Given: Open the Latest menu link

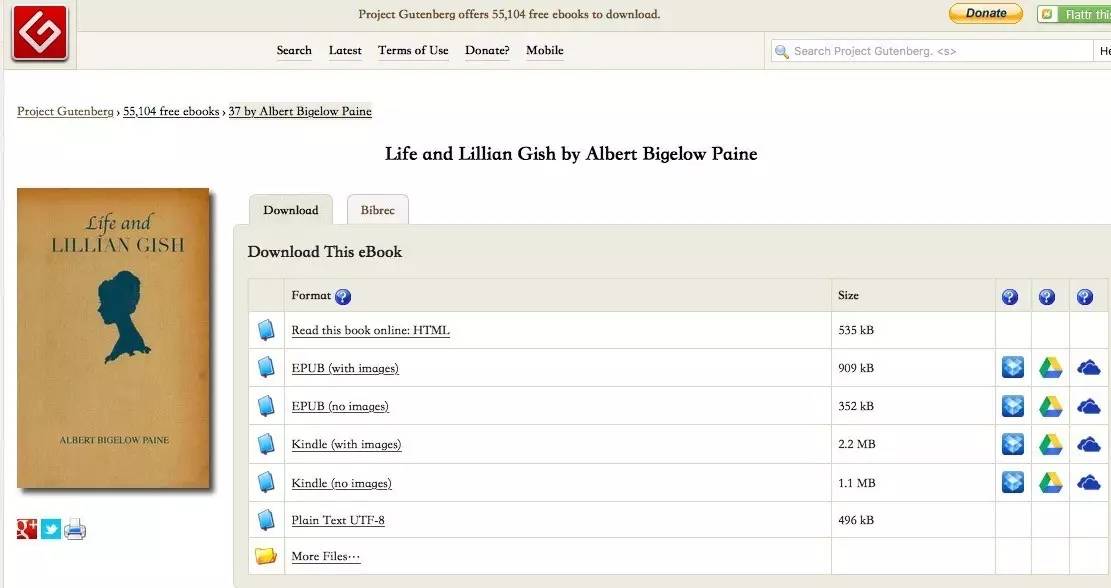Looking at the screenshot, I should click(x=345, y=50).
